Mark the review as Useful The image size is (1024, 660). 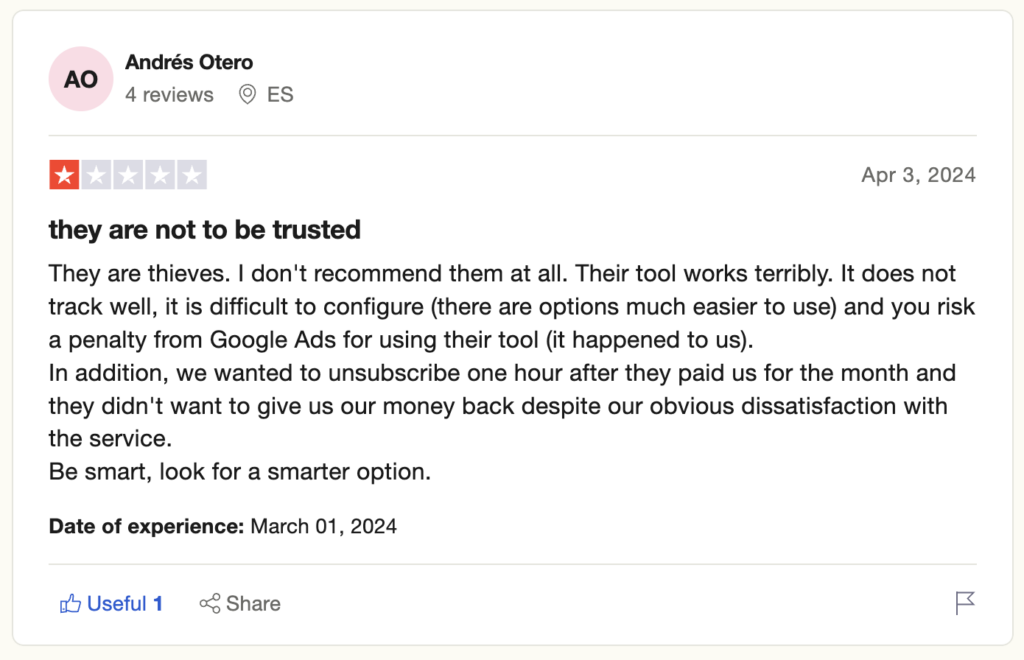(x=116, y=603)
